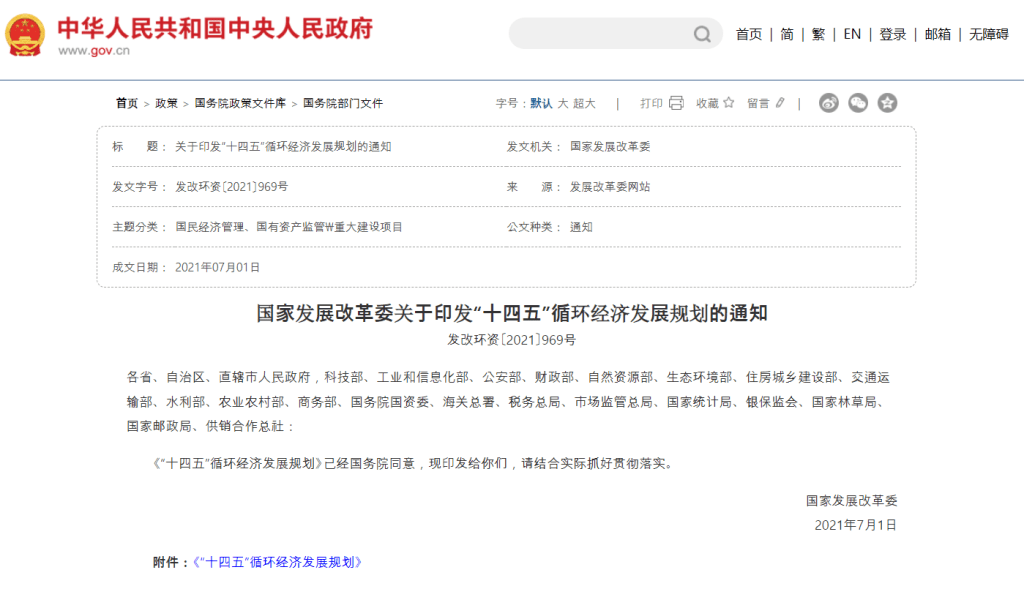Switch to EN English version
Screen dimensions: 1024x589
852,34
